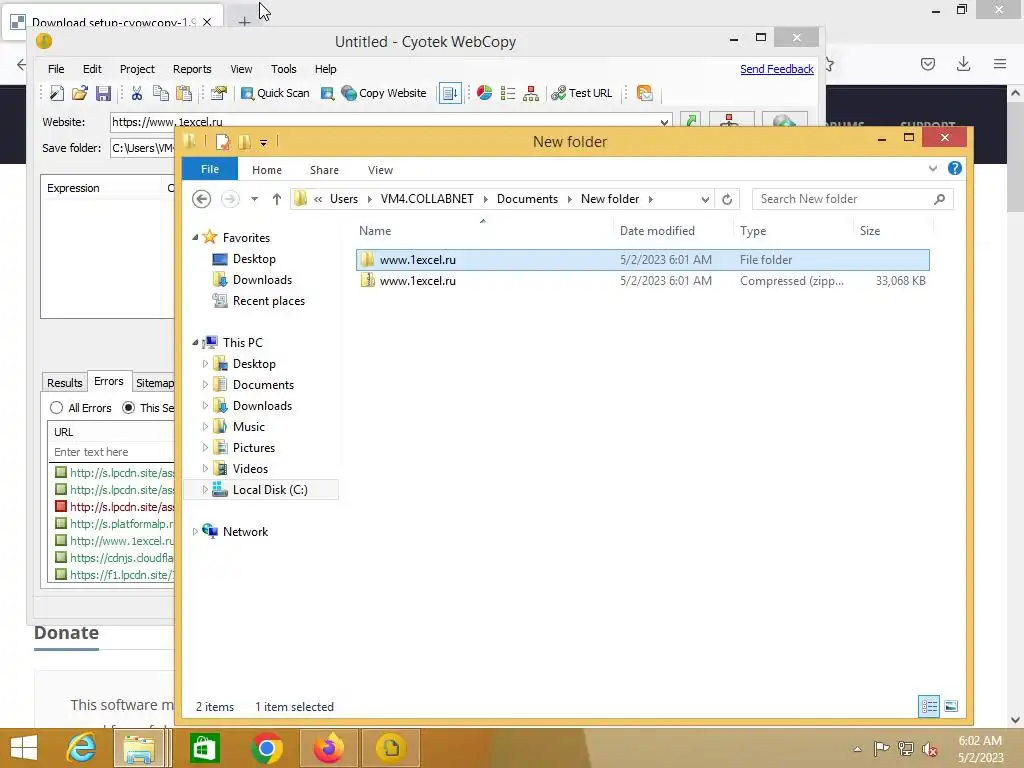Screen dimensions: 1024x768
Task: Toggle the auto-scroll list icon in WebCopy toolbar
Action: tap(450, 93)
